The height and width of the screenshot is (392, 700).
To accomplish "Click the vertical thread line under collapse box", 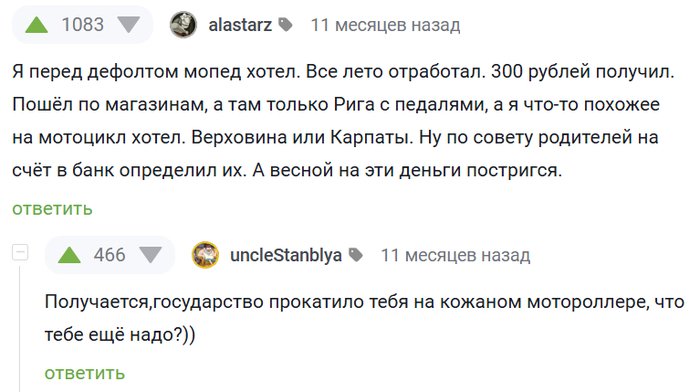I will [20, 329].
